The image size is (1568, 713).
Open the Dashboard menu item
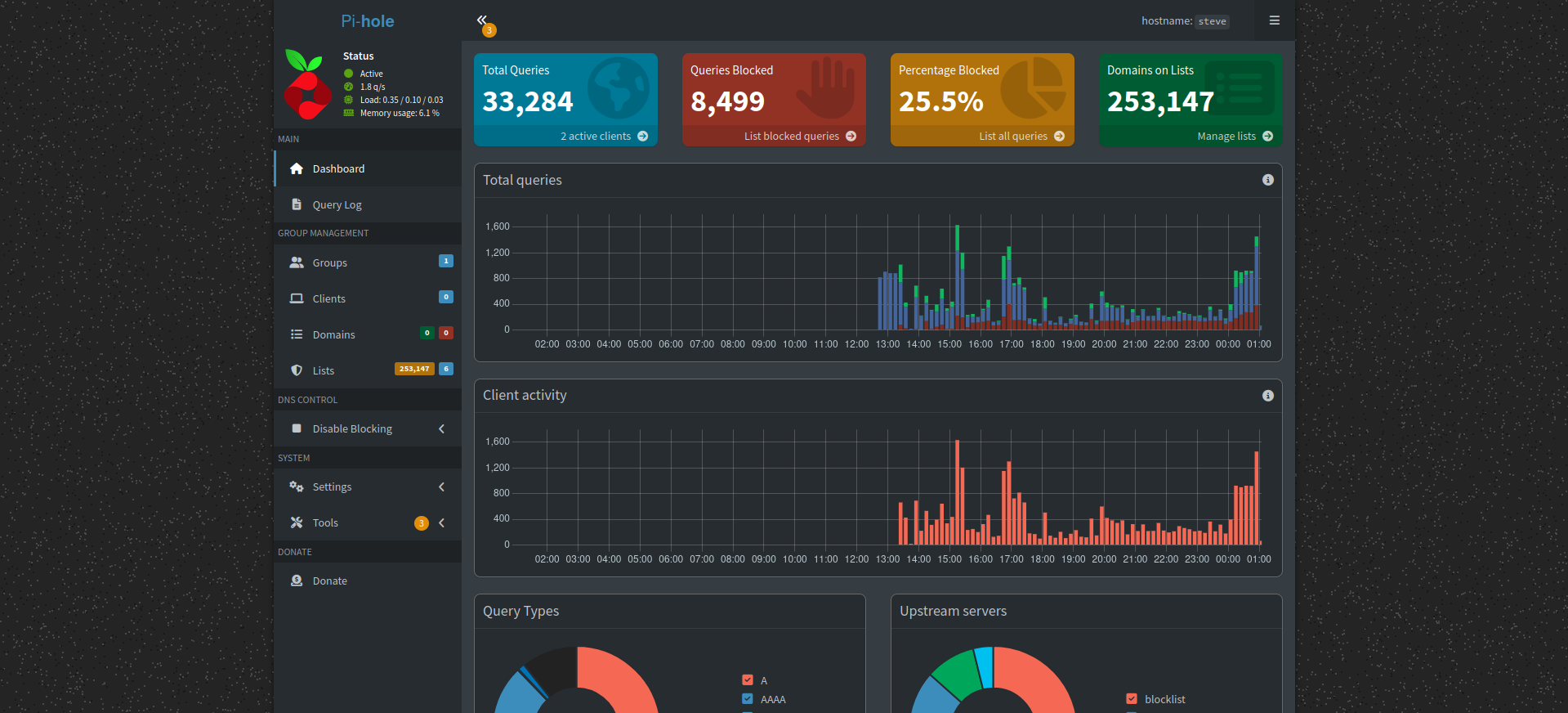click(368, 168)
